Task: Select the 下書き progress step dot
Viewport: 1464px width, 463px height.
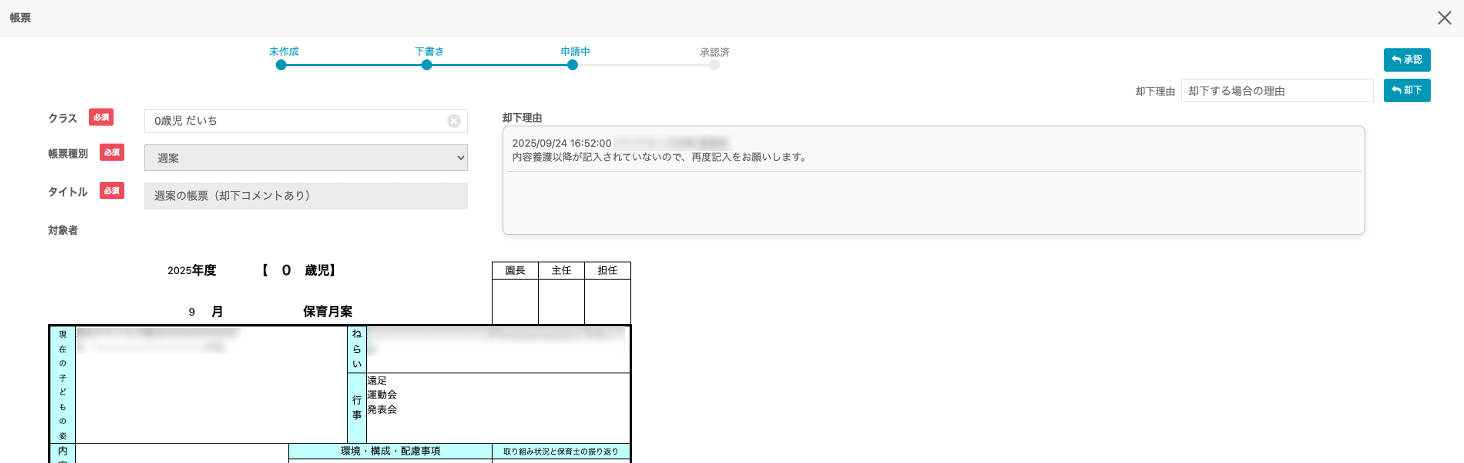Action: tap(427, 65)
